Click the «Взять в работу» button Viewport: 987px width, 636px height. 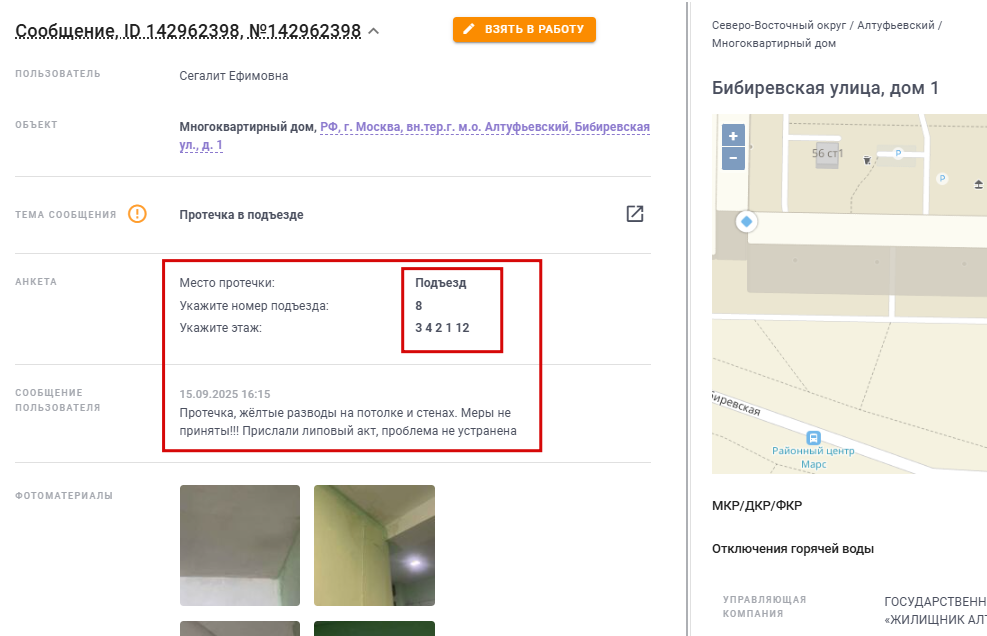pos(524,30)
